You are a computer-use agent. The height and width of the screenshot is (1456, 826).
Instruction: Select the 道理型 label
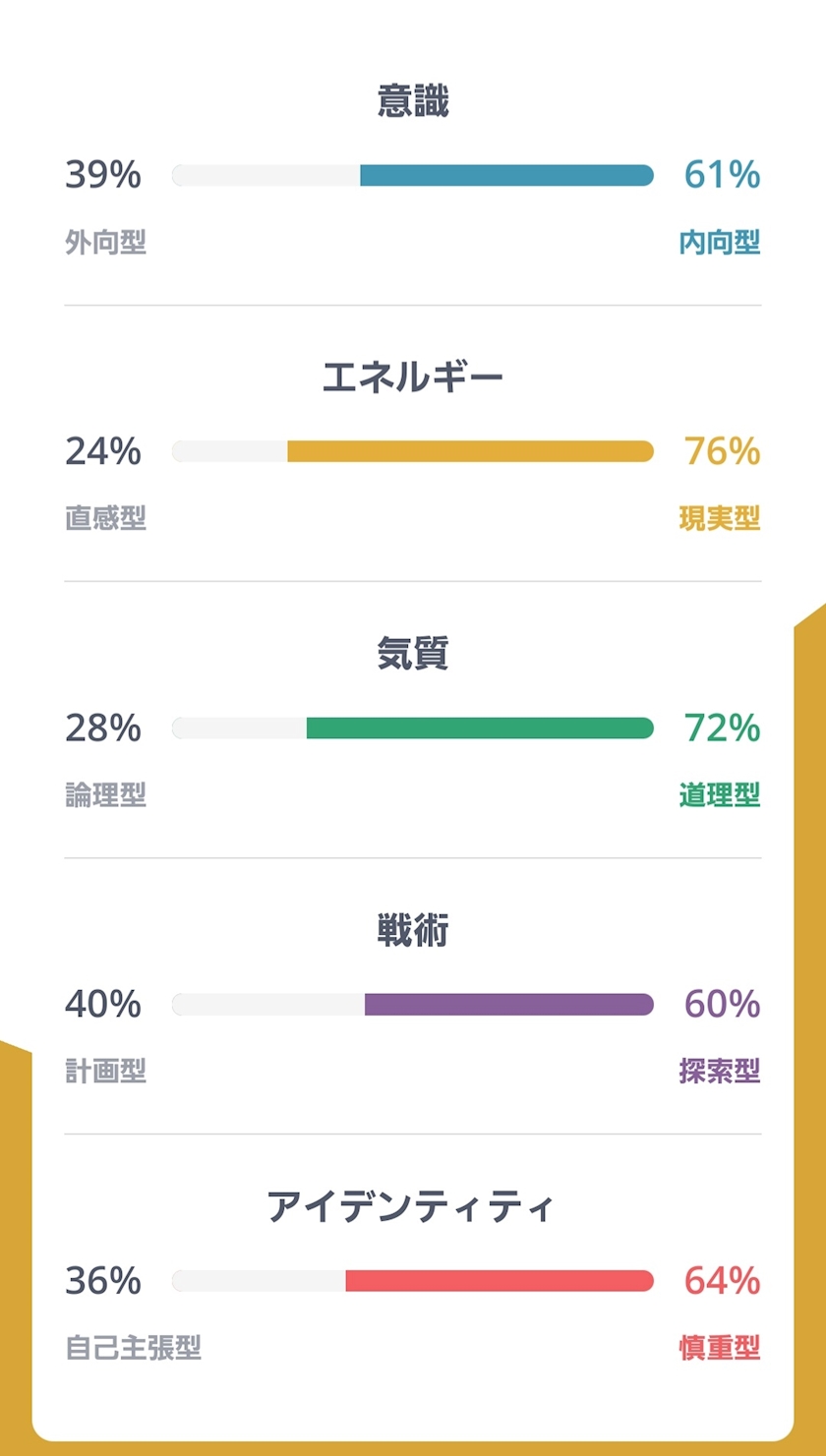coord(720,794)
